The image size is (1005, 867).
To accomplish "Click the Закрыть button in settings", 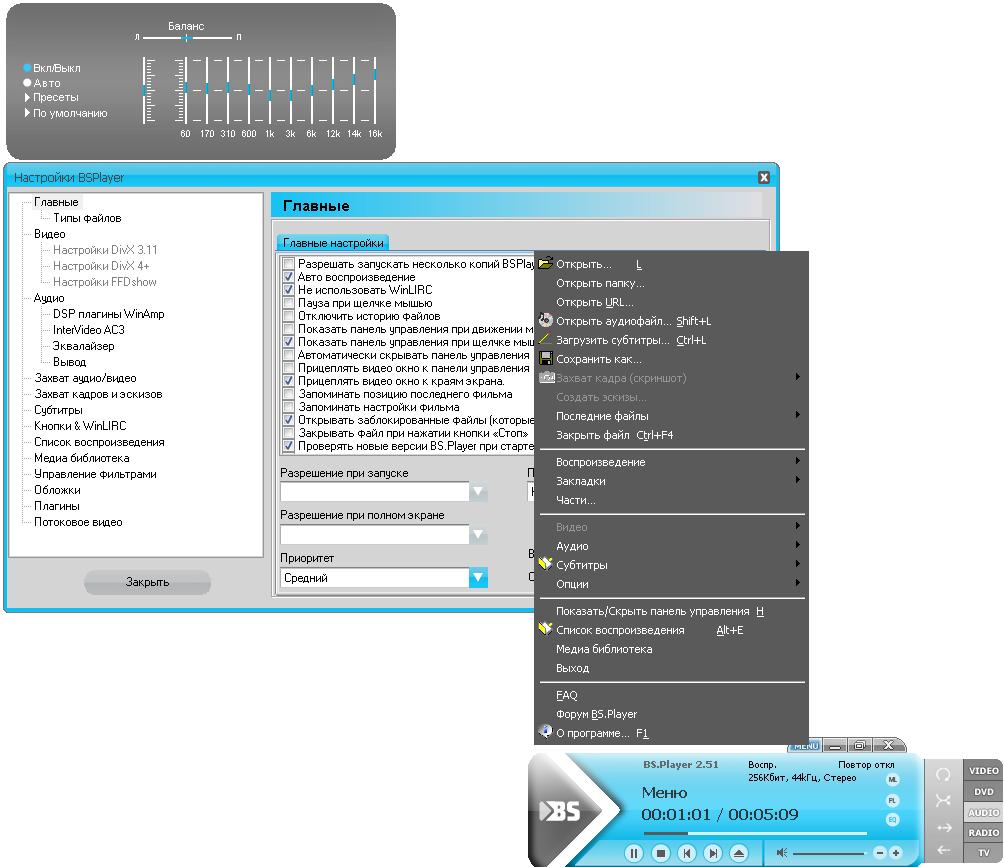I will pos(147,582).
